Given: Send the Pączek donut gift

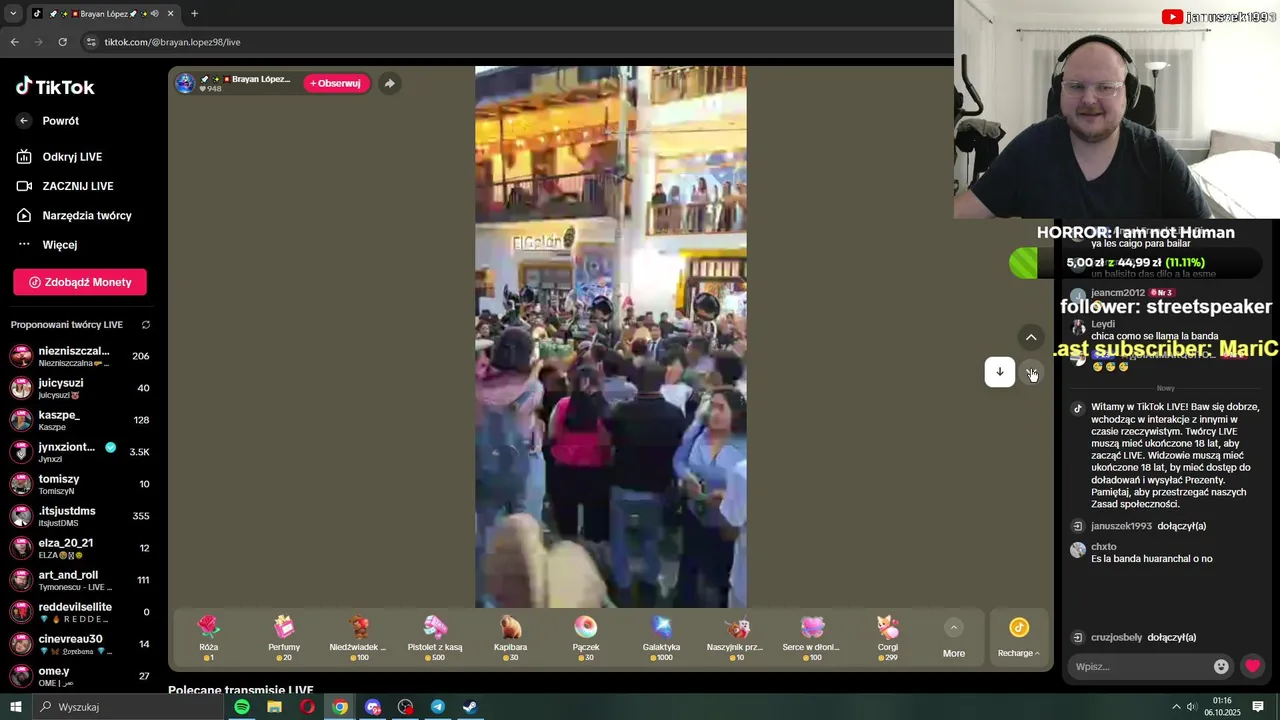Looking at the screenshot, I should click(586, 637).
